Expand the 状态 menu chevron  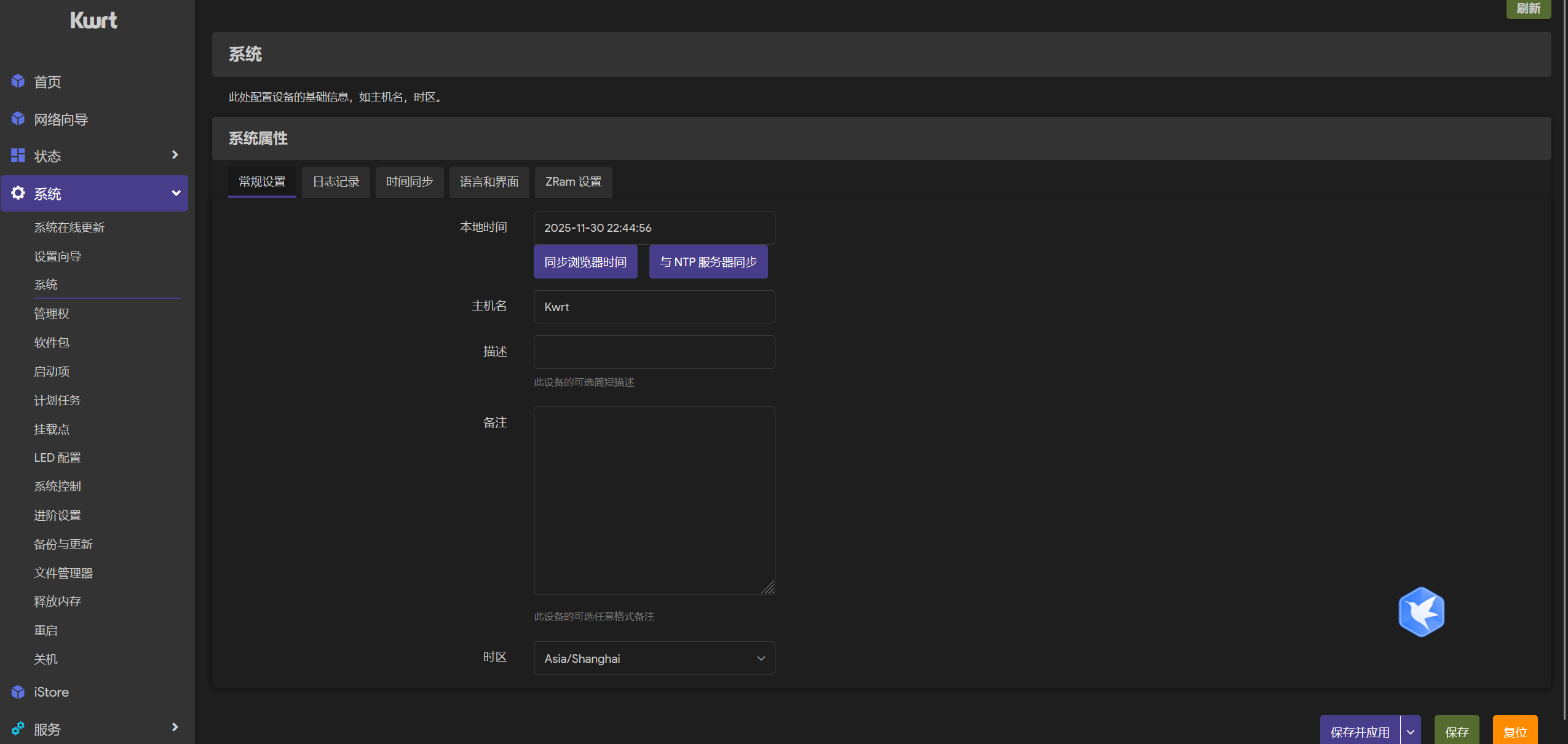coord(175,155)
